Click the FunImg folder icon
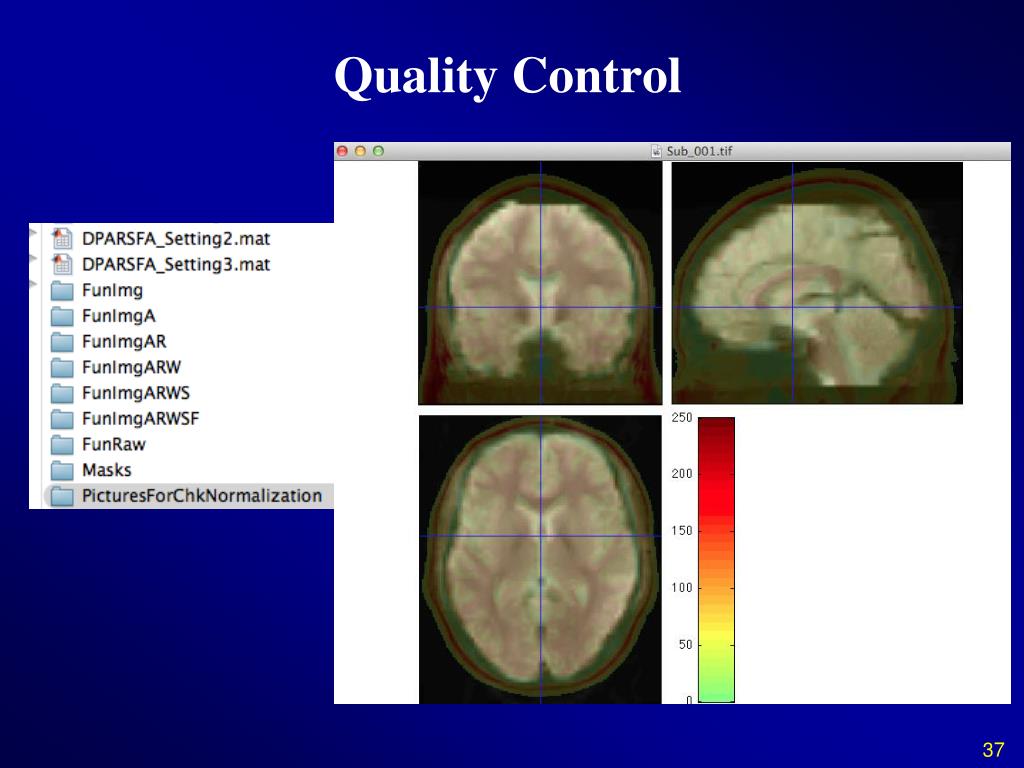Screen dimensions: 1024x768 [x=62, y=291]
